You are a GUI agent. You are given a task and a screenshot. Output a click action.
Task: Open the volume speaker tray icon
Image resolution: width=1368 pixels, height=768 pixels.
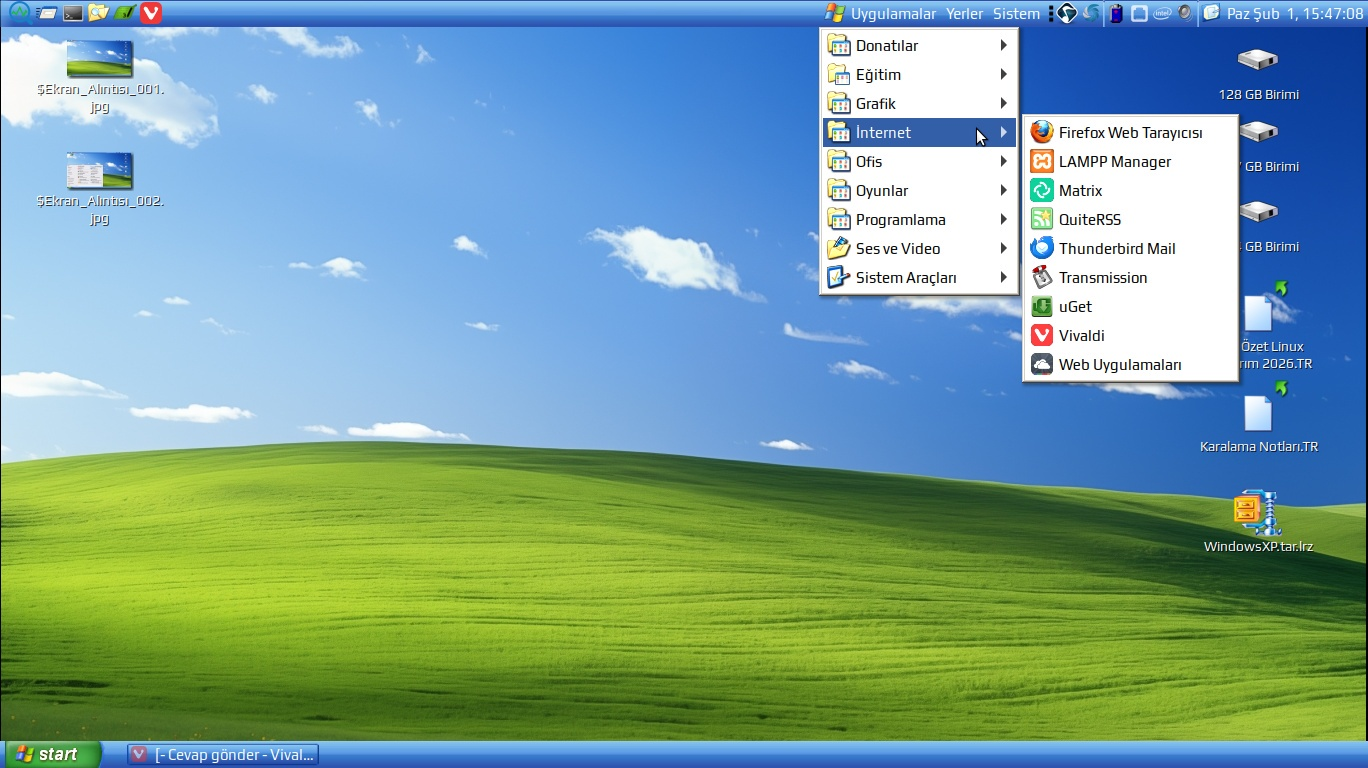click(x=1185, y=13)
